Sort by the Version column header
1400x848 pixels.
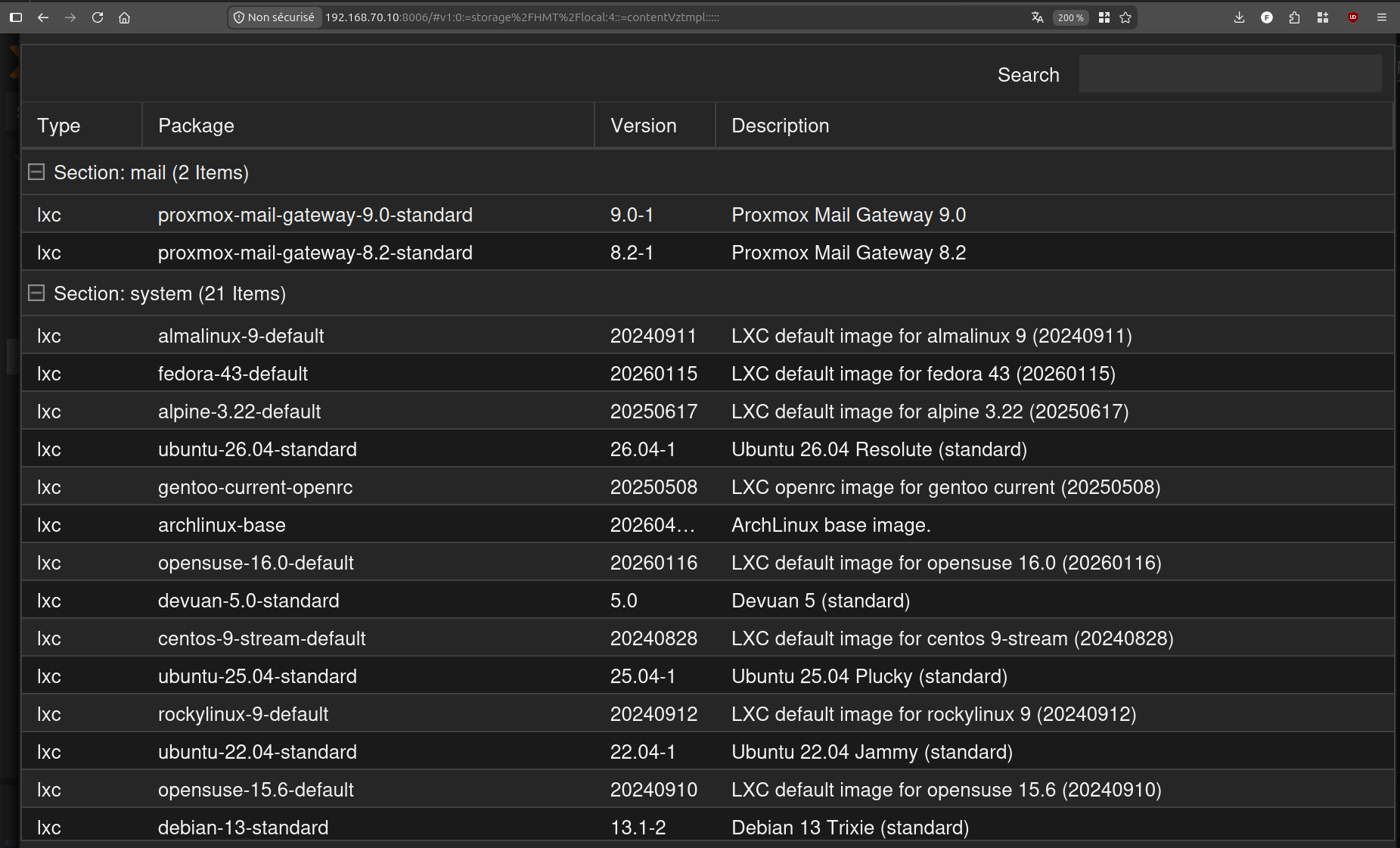click(x=655, y=126)
